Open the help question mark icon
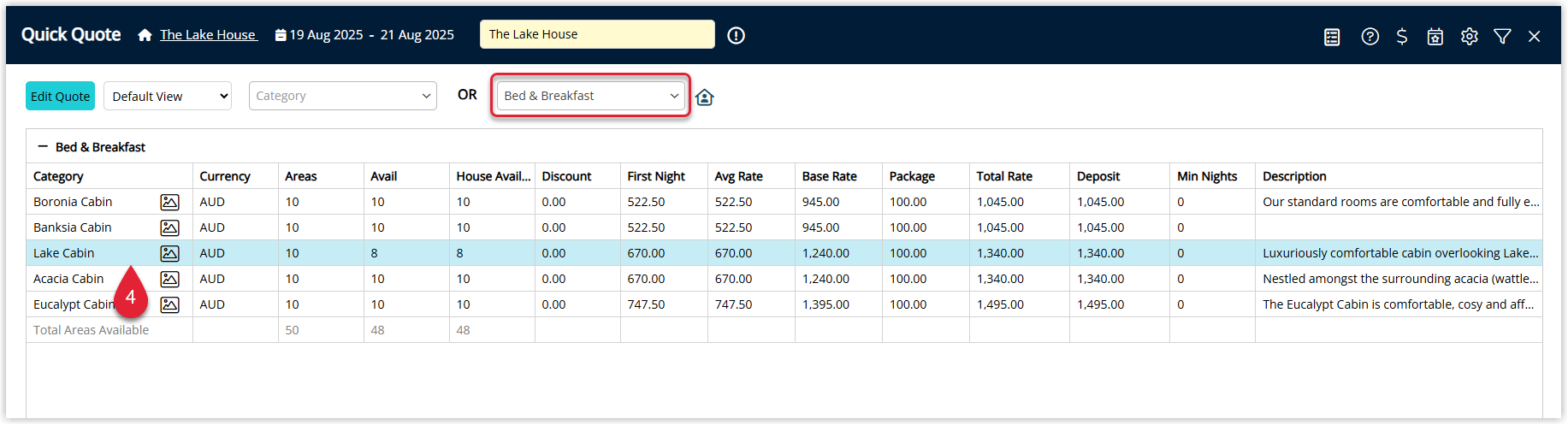The width and height of the screenshot is (1568, 425). tap(1370, 36)
